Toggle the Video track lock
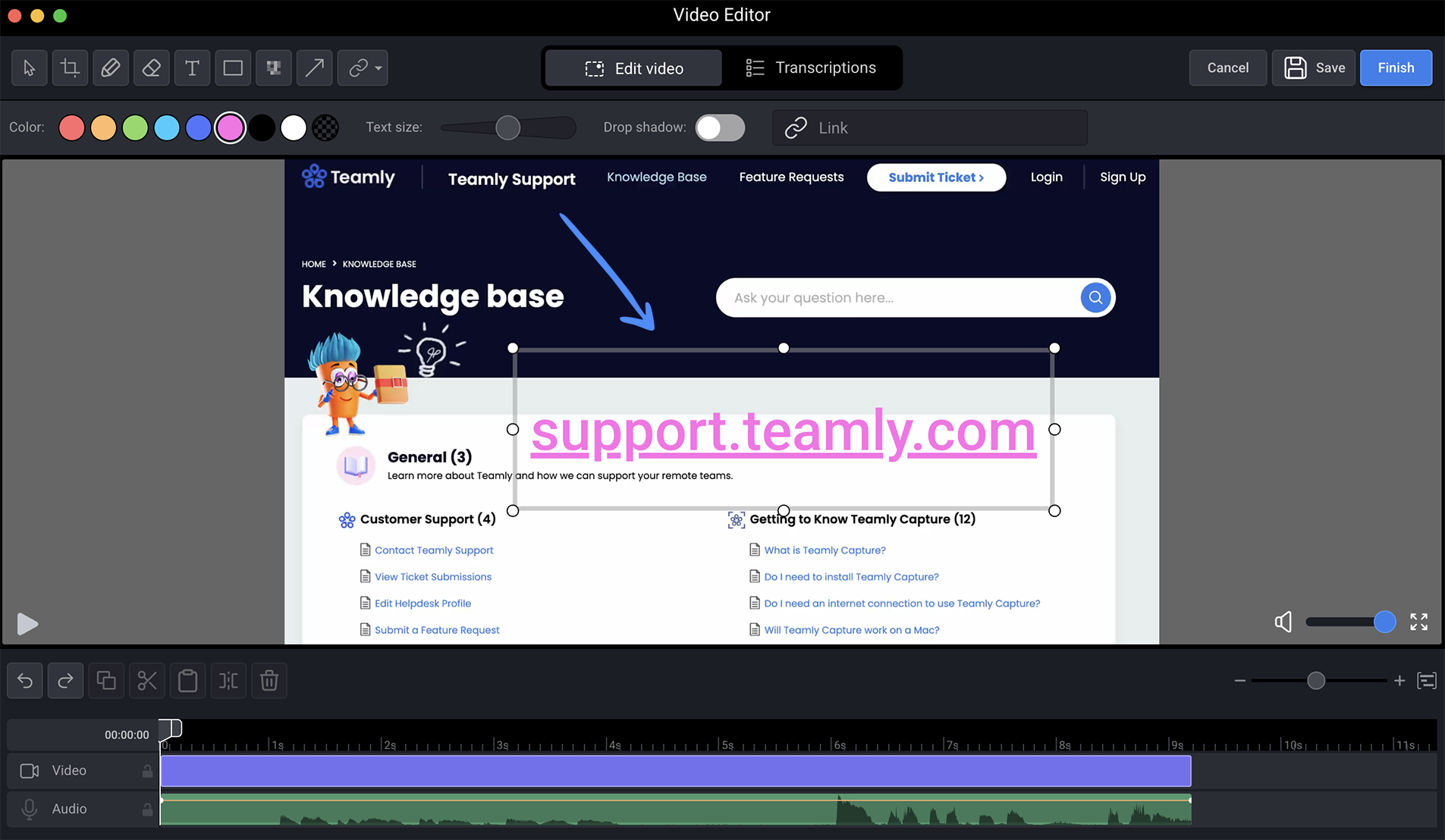1445x840 pixels. (x=147, y=771)
